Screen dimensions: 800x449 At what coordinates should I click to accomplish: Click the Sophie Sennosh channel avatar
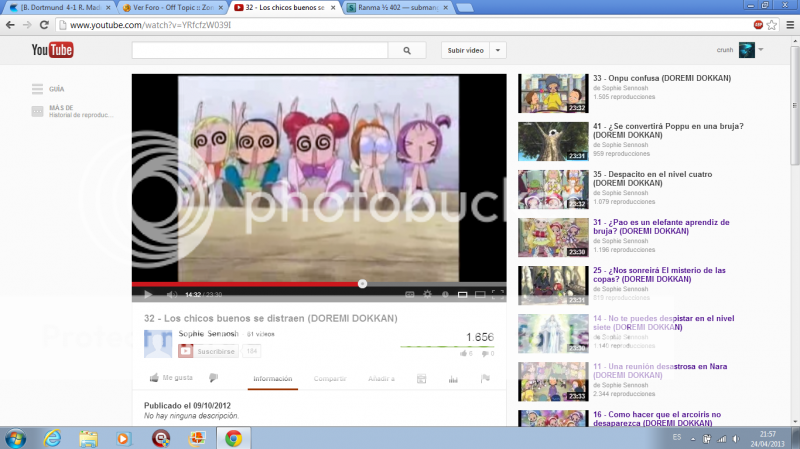158,344
